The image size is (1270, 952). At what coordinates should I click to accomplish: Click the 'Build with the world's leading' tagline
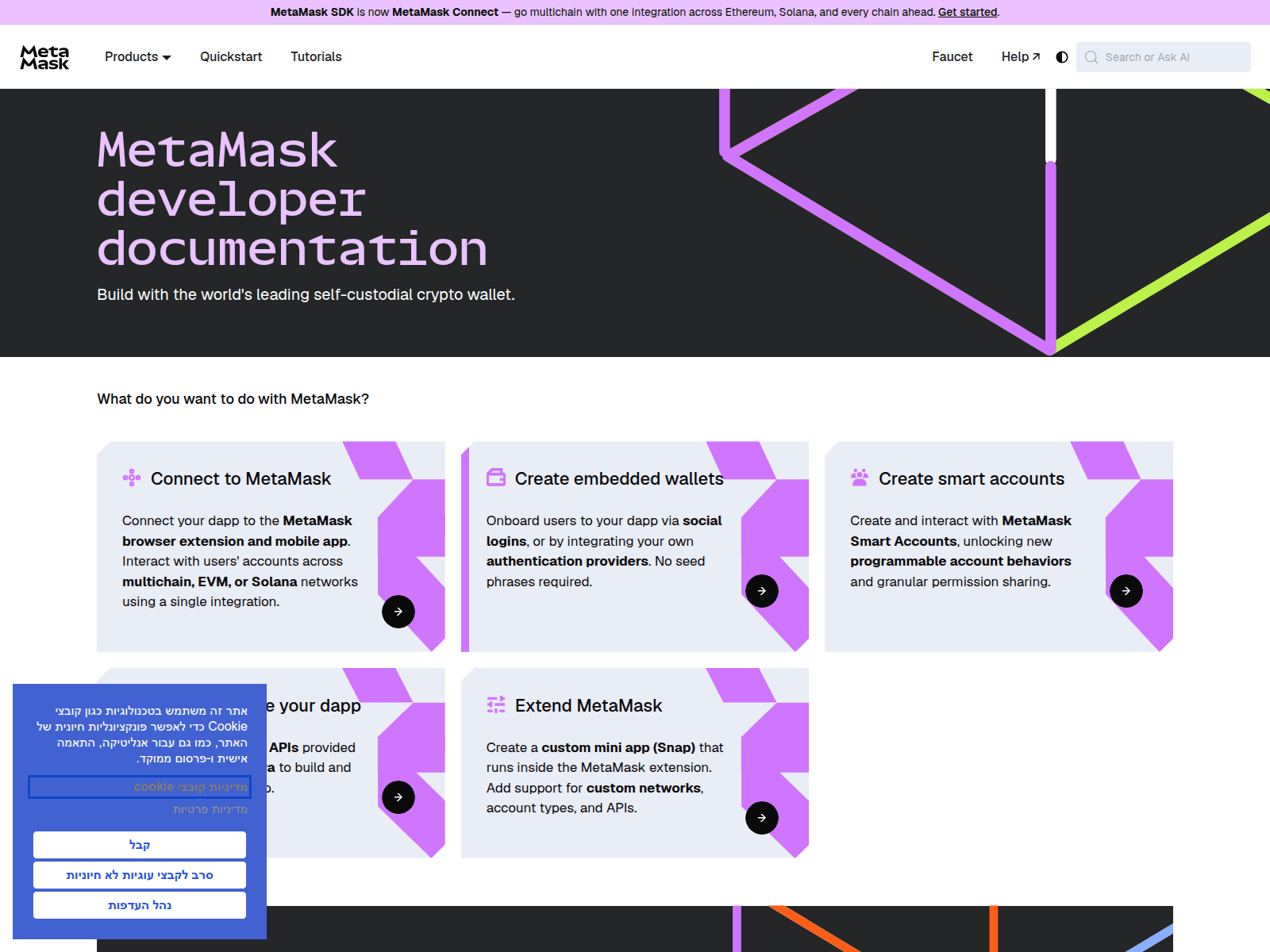tap(306, 294)
